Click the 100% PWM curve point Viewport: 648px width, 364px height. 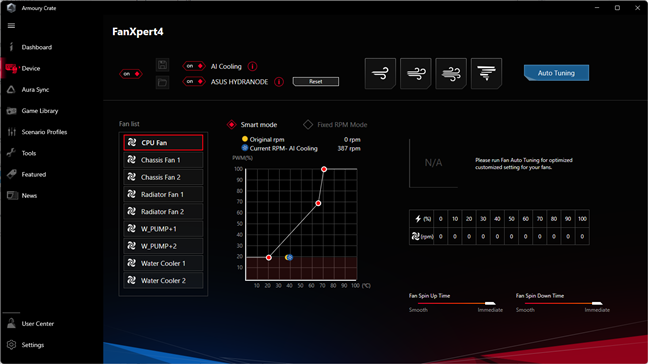[x=324, y=169]
